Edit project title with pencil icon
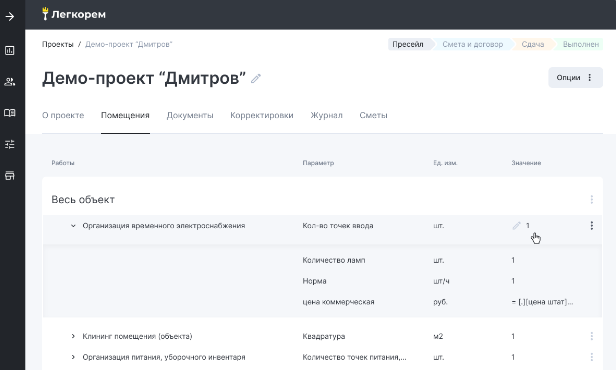 coord(256,79)
